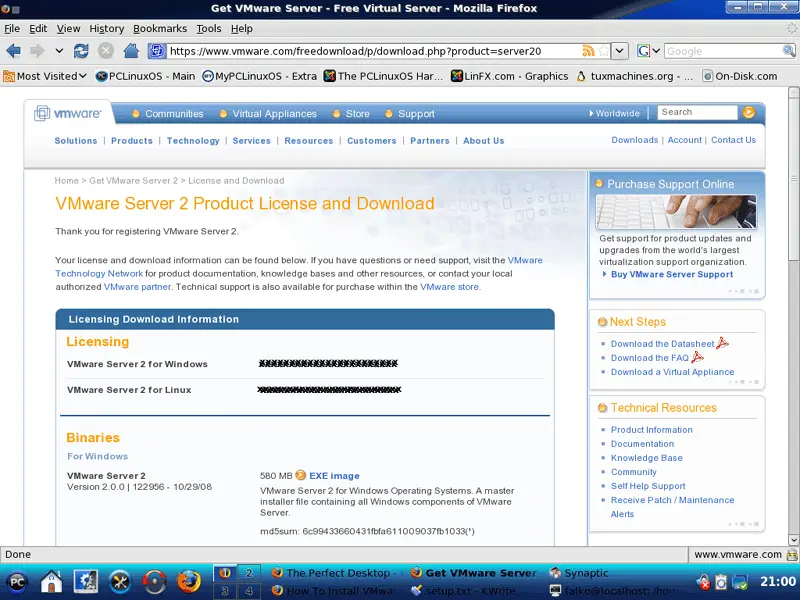Click the PDF icon next to Download the FAQ
800x600 pixels.
pos(697,357)
